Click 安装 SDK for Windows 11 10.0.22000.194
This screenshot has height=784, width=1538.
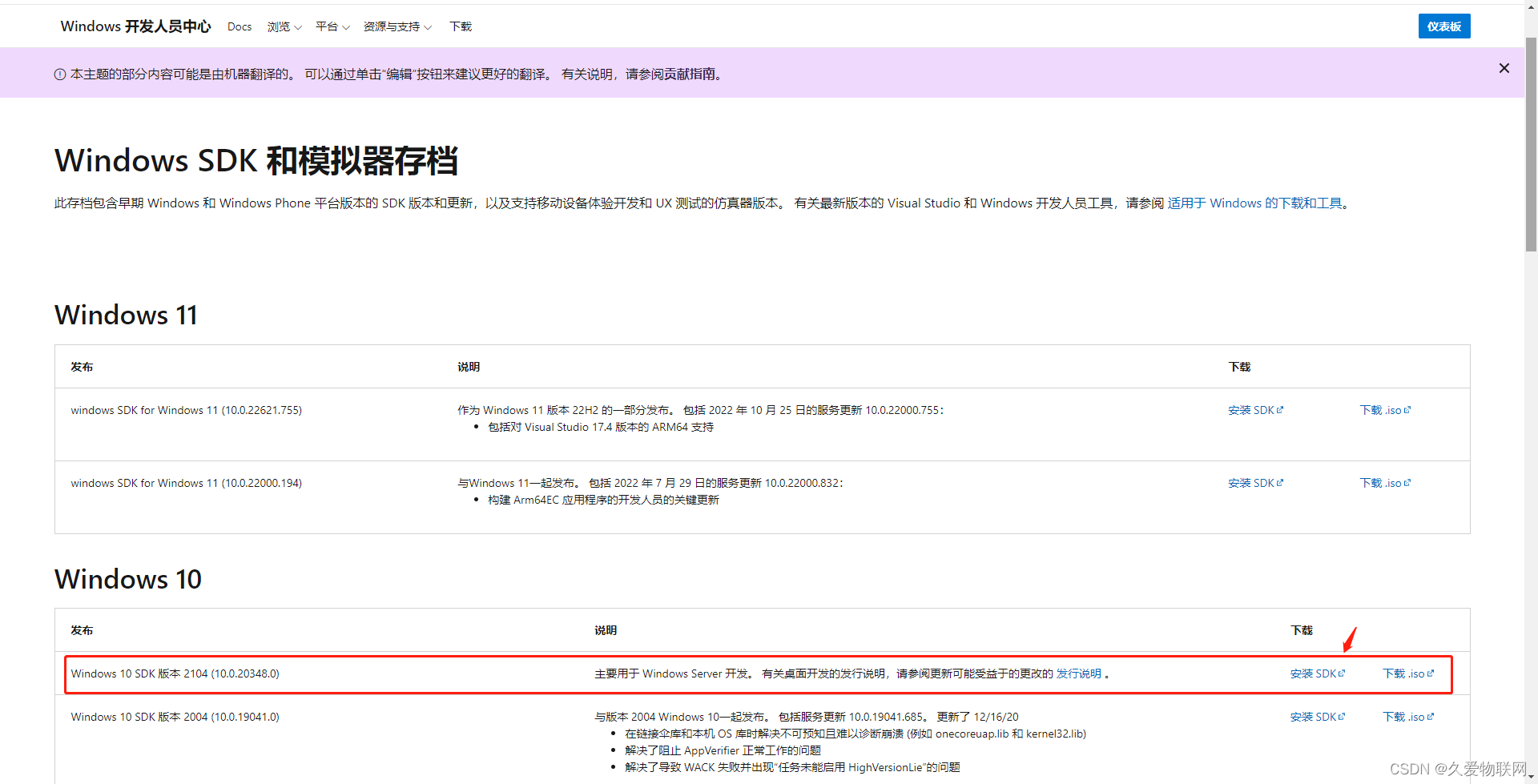coord(1255,483)
